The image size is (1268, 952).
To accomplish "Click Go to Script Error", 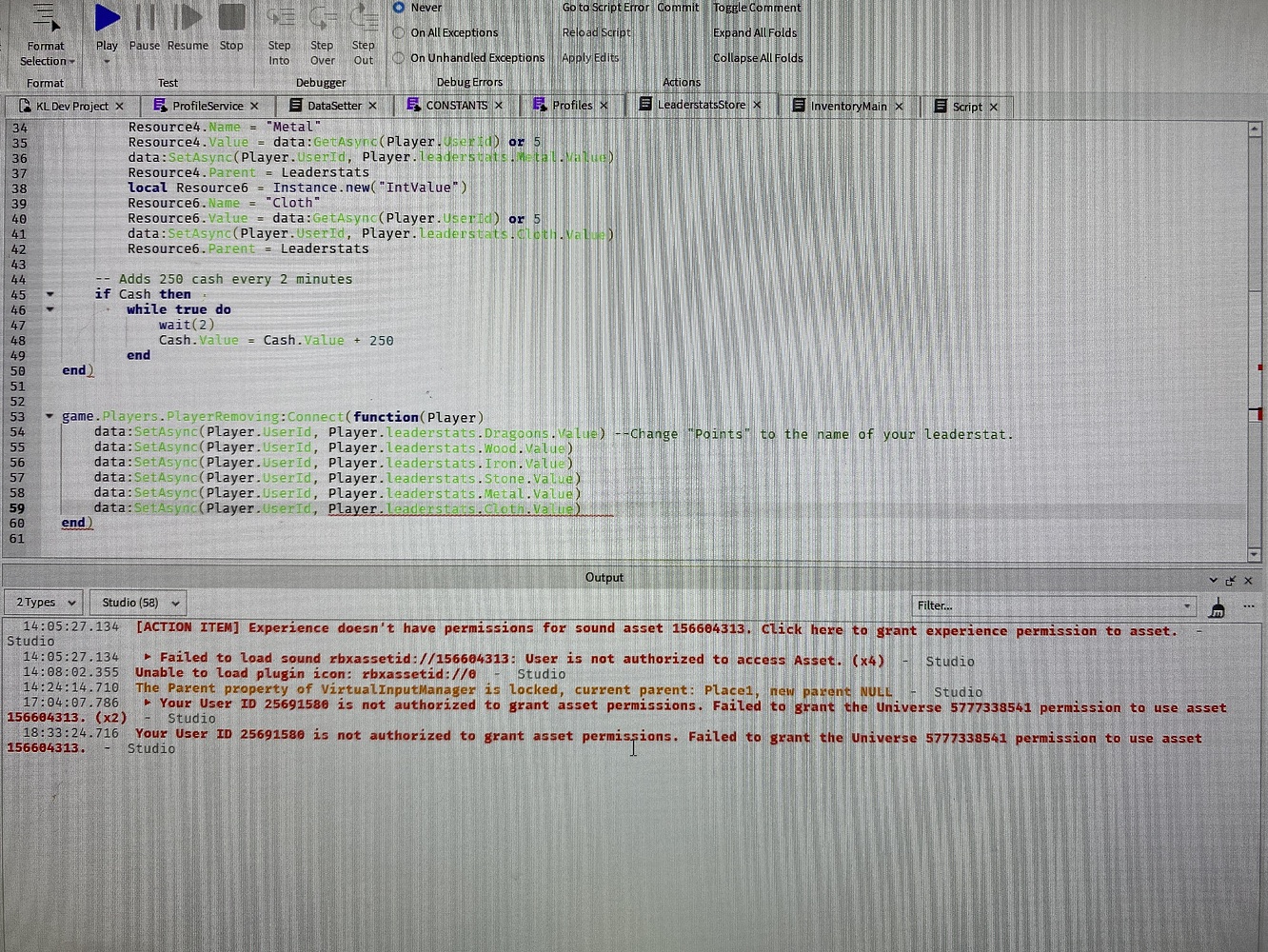I will 605,8.
